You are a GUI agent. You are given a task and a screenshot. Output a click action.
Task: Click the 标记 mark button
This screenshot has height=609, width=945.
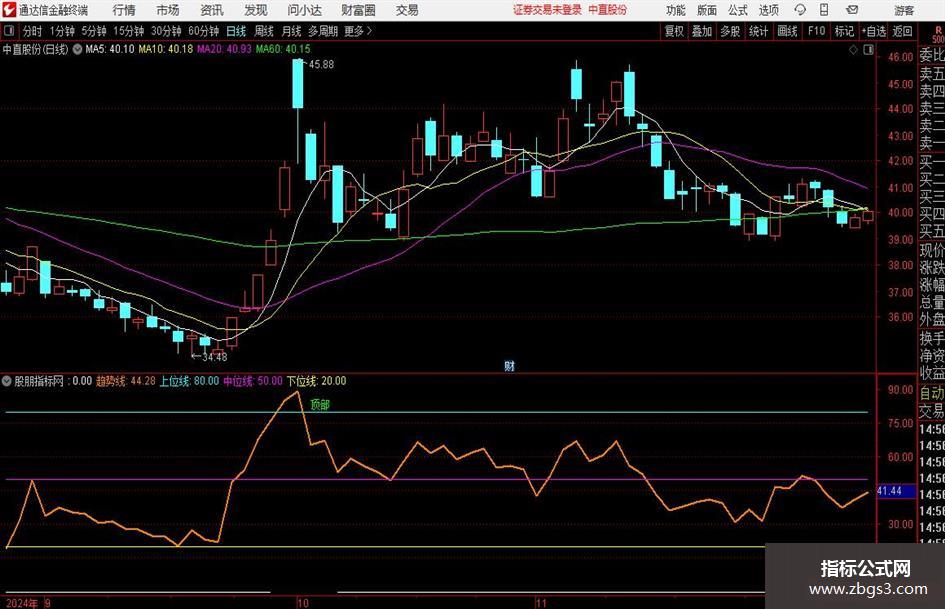844,31
